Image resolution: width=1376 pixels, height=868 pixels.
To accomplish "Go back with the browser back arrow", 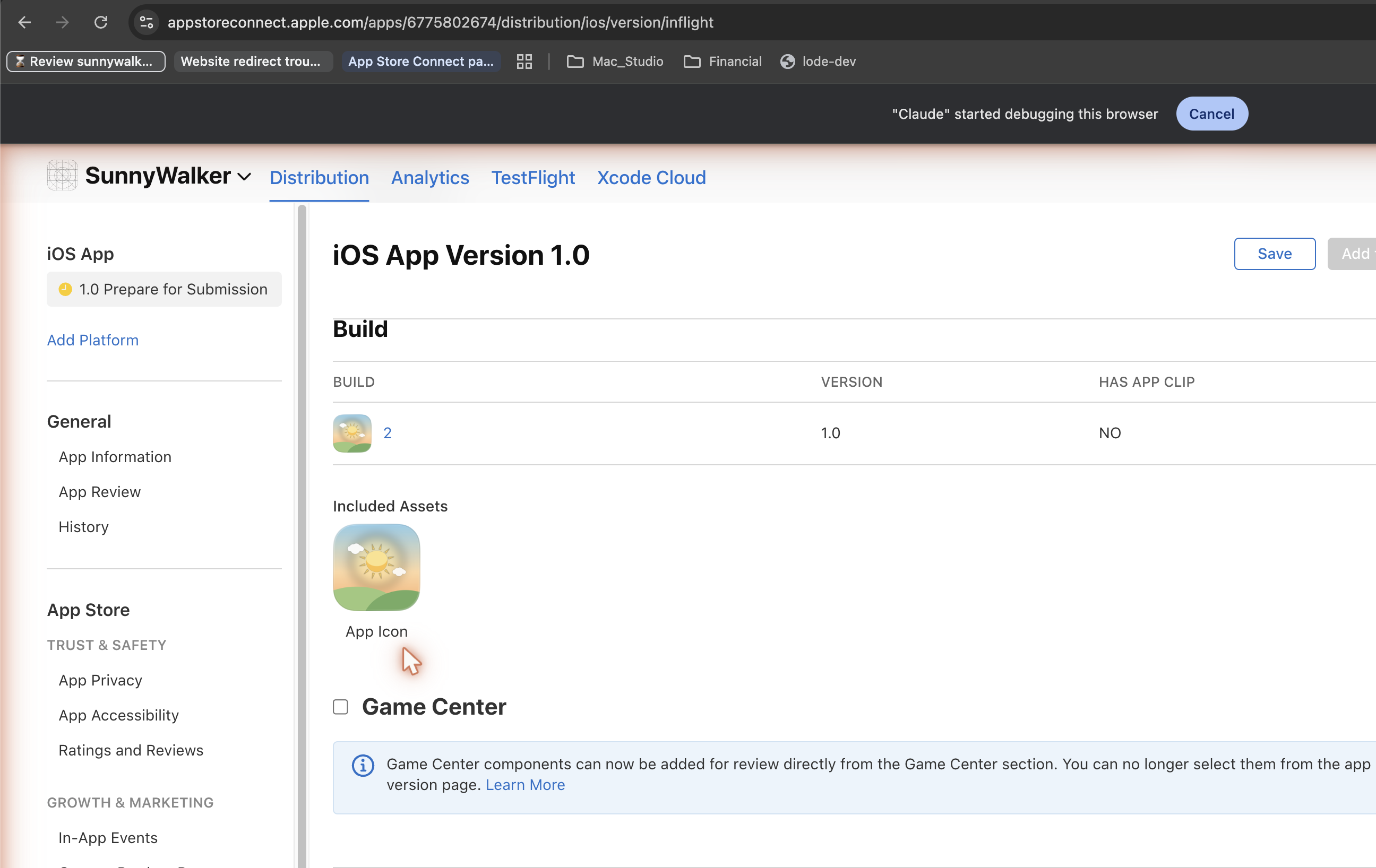I will 24,22.
